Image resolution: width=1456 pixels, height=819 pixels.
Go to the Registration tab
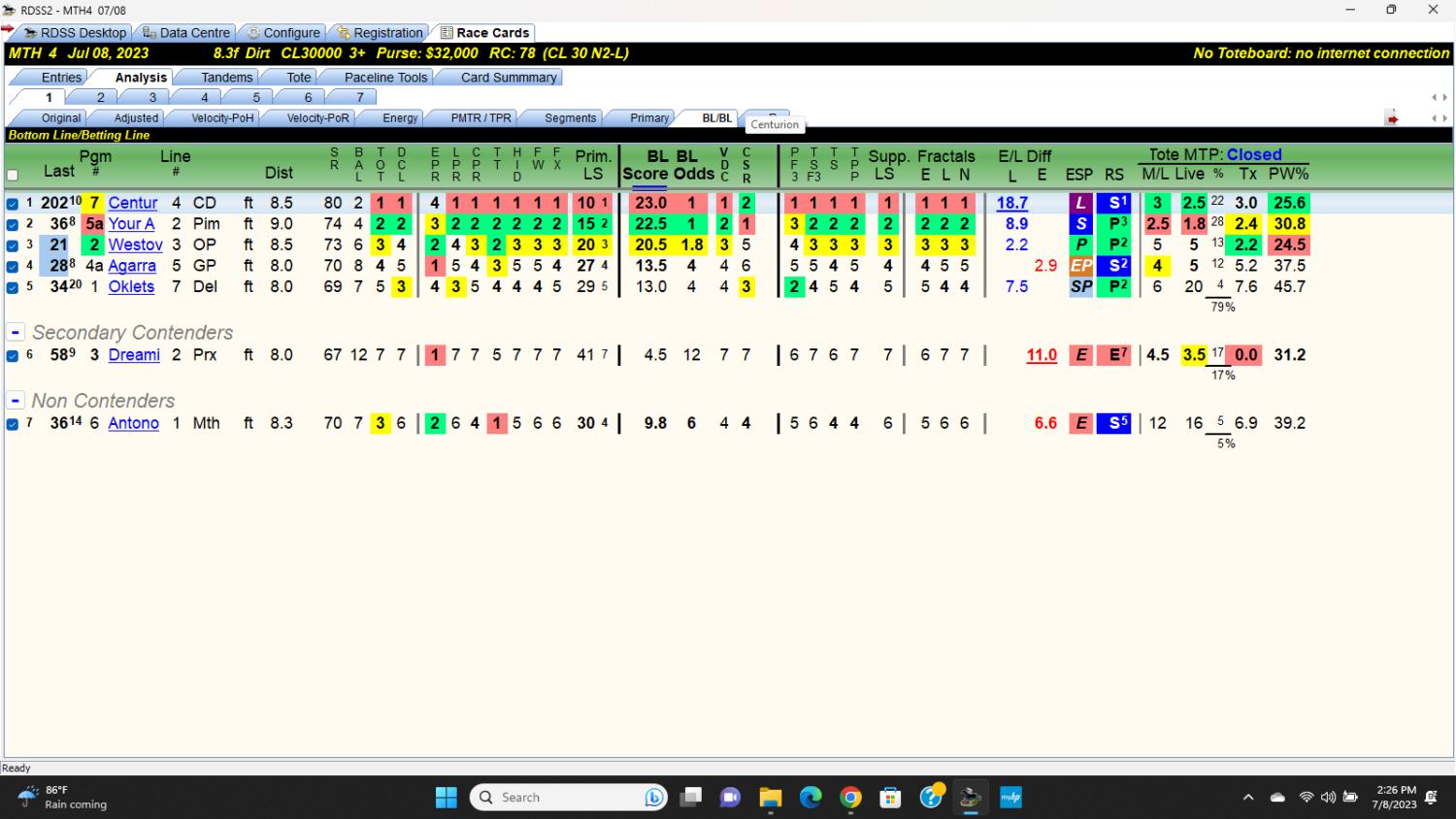point(380,32)
